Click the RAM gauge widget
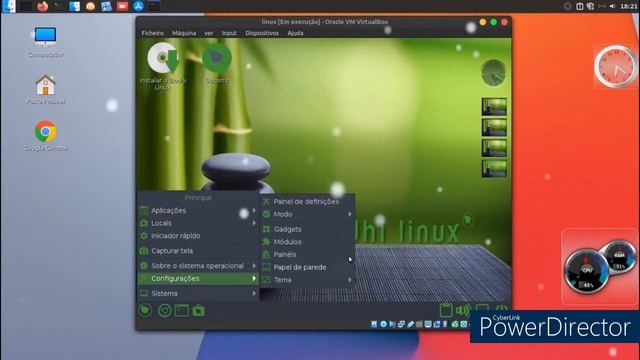640x360 pixels. 620,256
